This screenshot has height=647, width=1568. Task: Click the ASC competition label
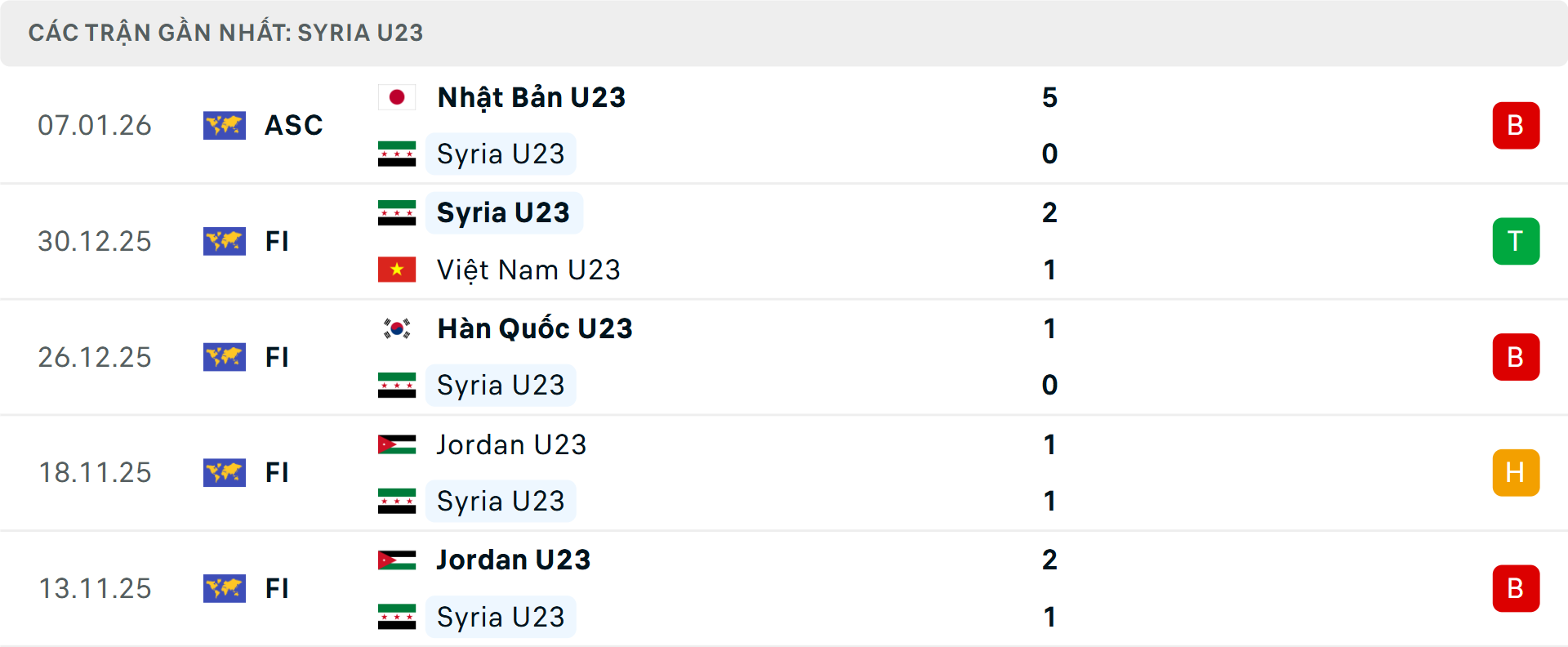(294, 125)
